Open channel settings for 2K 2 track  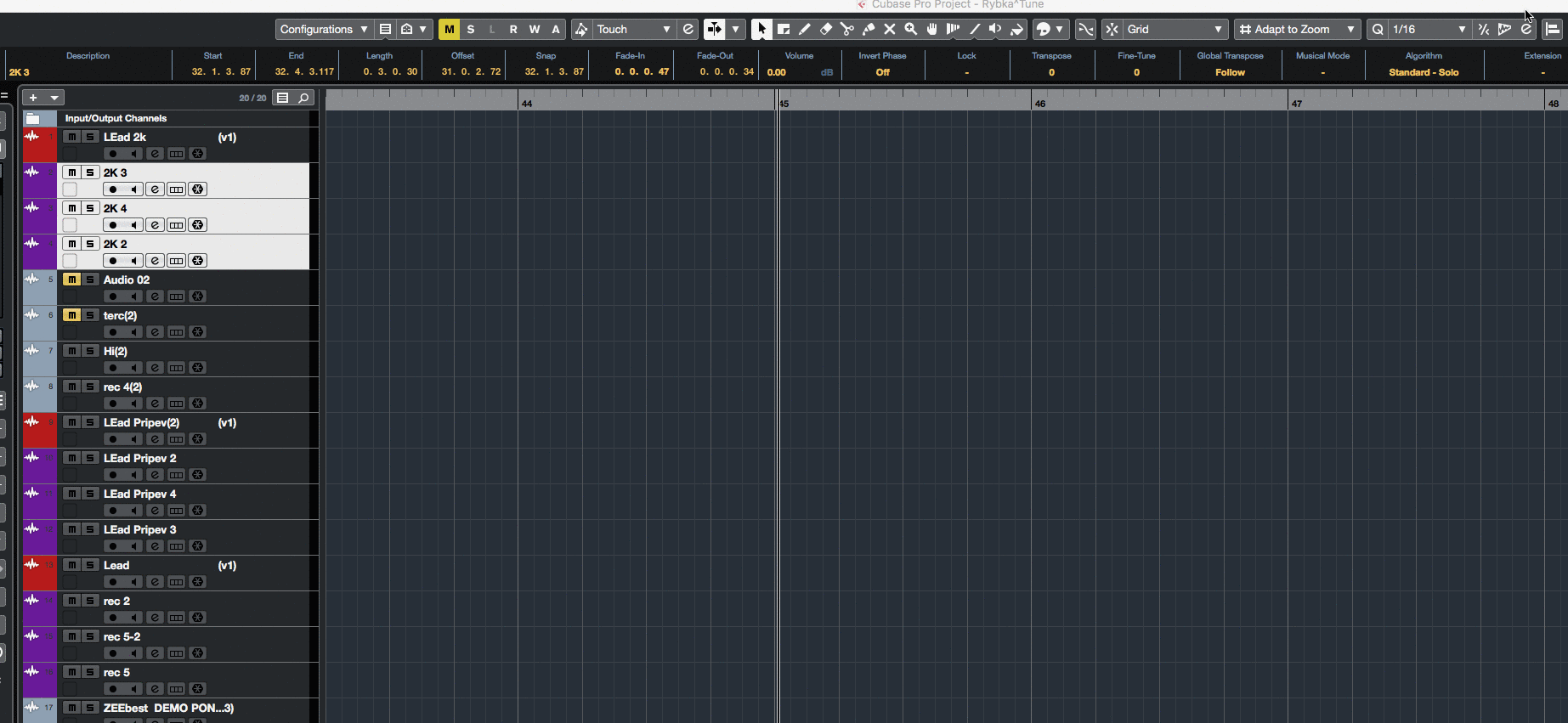tap(155, 261)
